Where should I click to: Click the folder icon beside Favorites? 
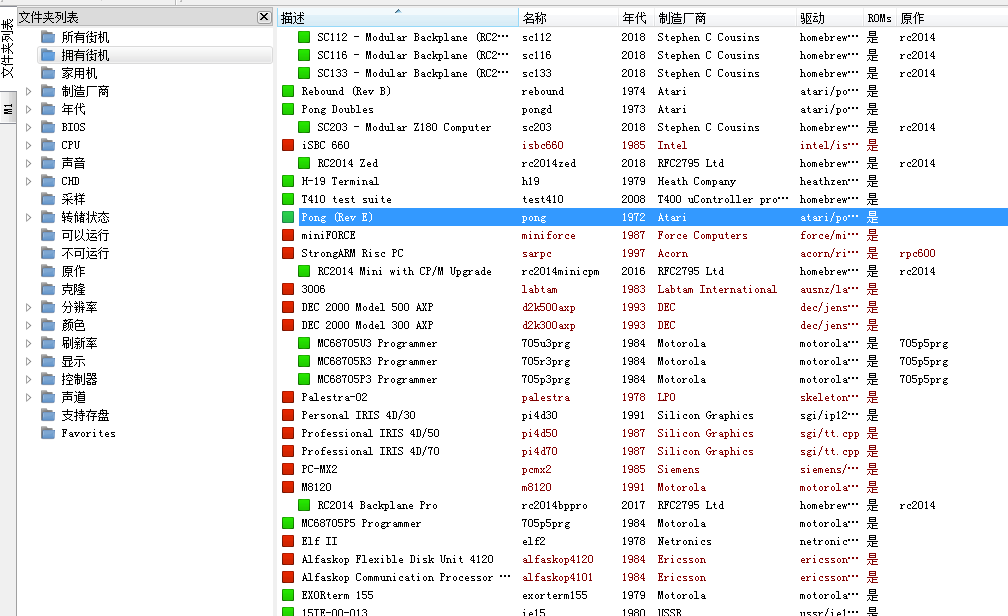point(48,433)
